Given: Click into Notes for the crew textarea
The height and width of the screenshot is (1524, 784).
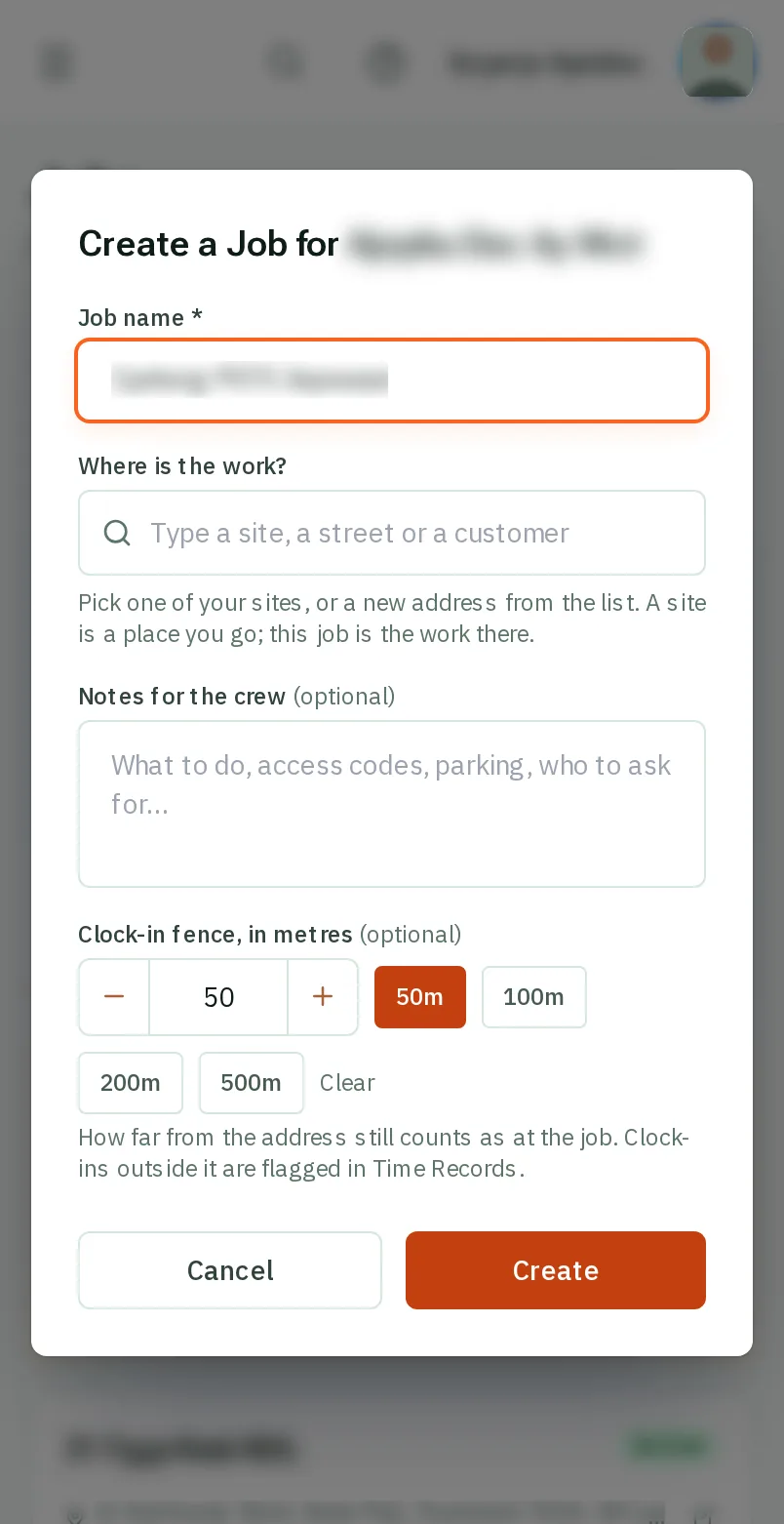Looking at the screenshot, I should (x=392, y=804).
